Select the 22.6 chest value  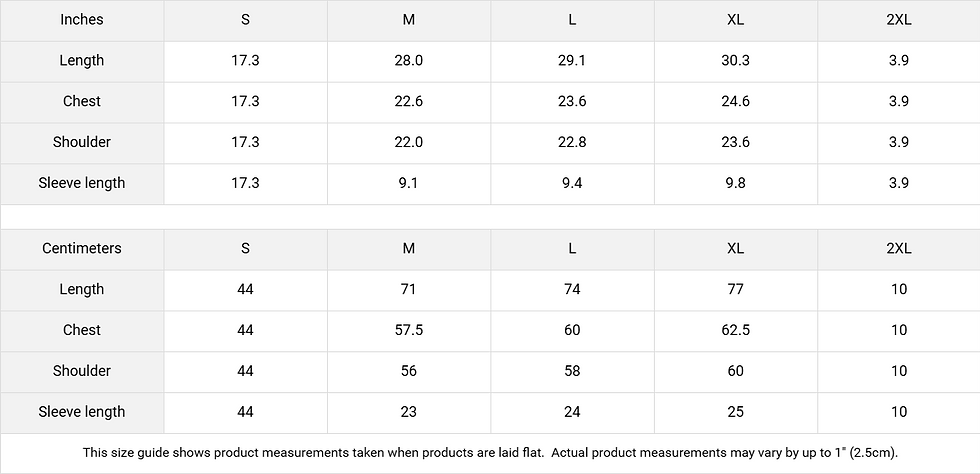coord(408,101)
